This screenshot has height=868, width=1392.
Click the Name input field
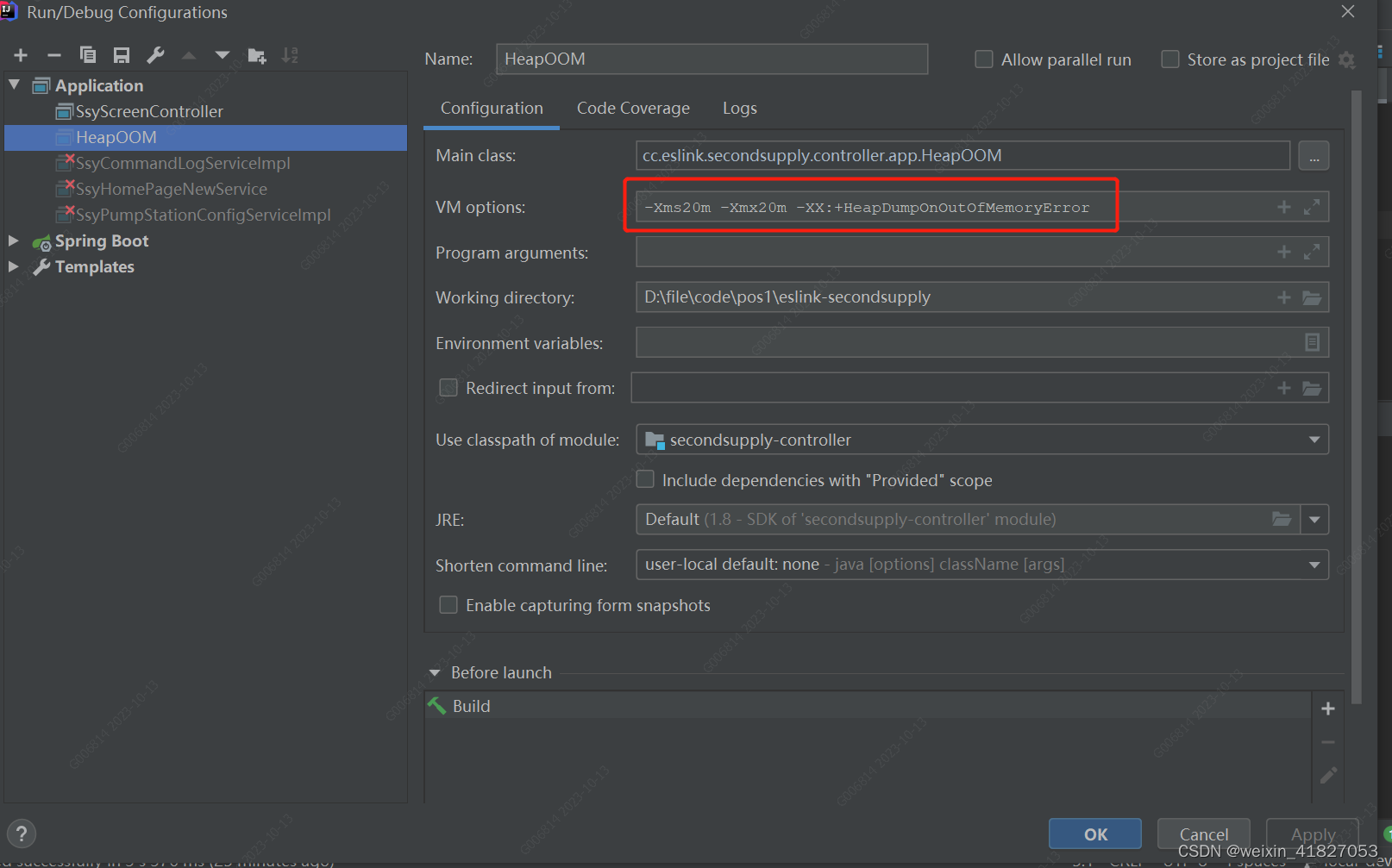pos(712,59)
